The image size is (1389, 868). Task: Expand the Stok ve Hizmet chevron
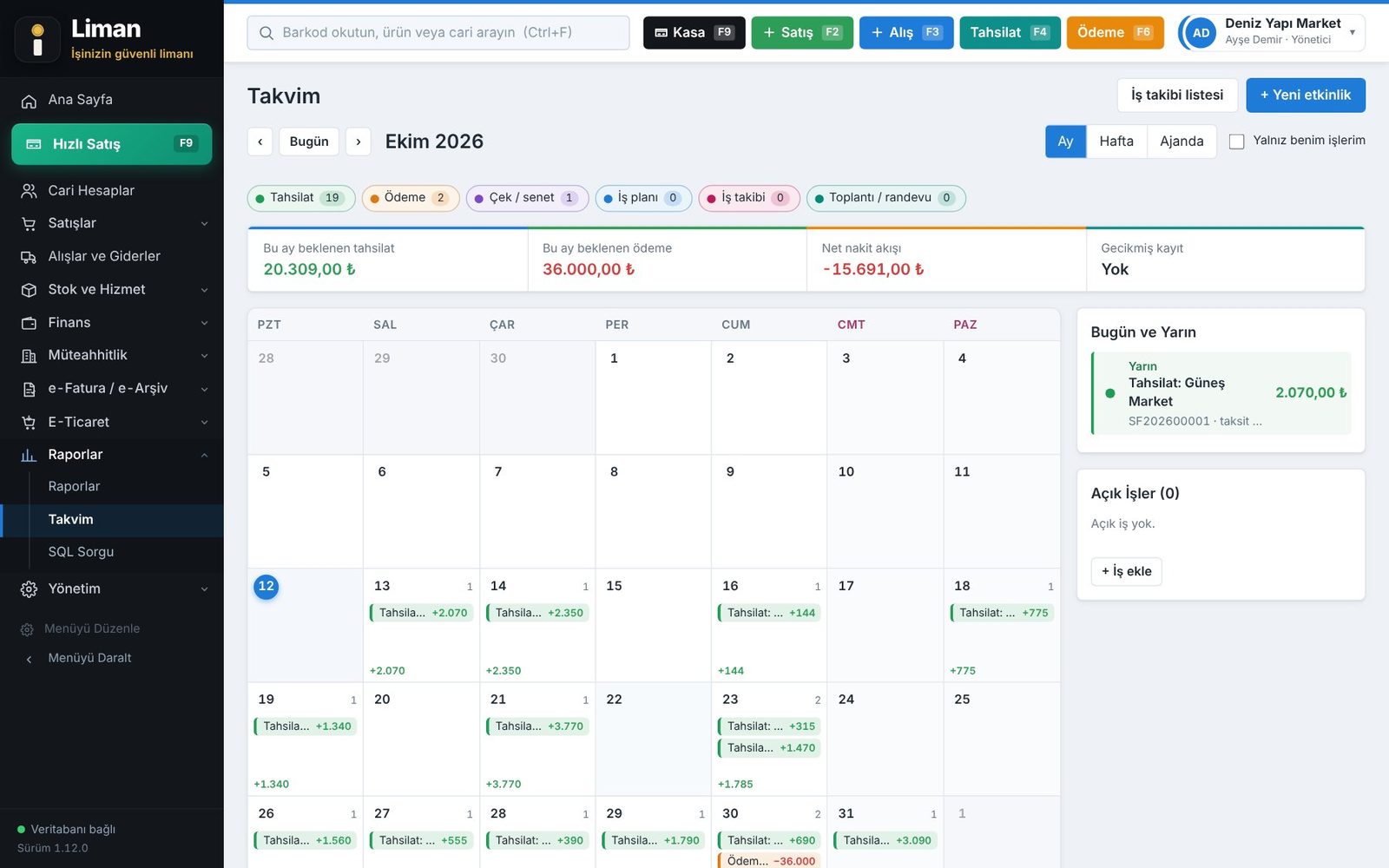click(x=205, y=290)
